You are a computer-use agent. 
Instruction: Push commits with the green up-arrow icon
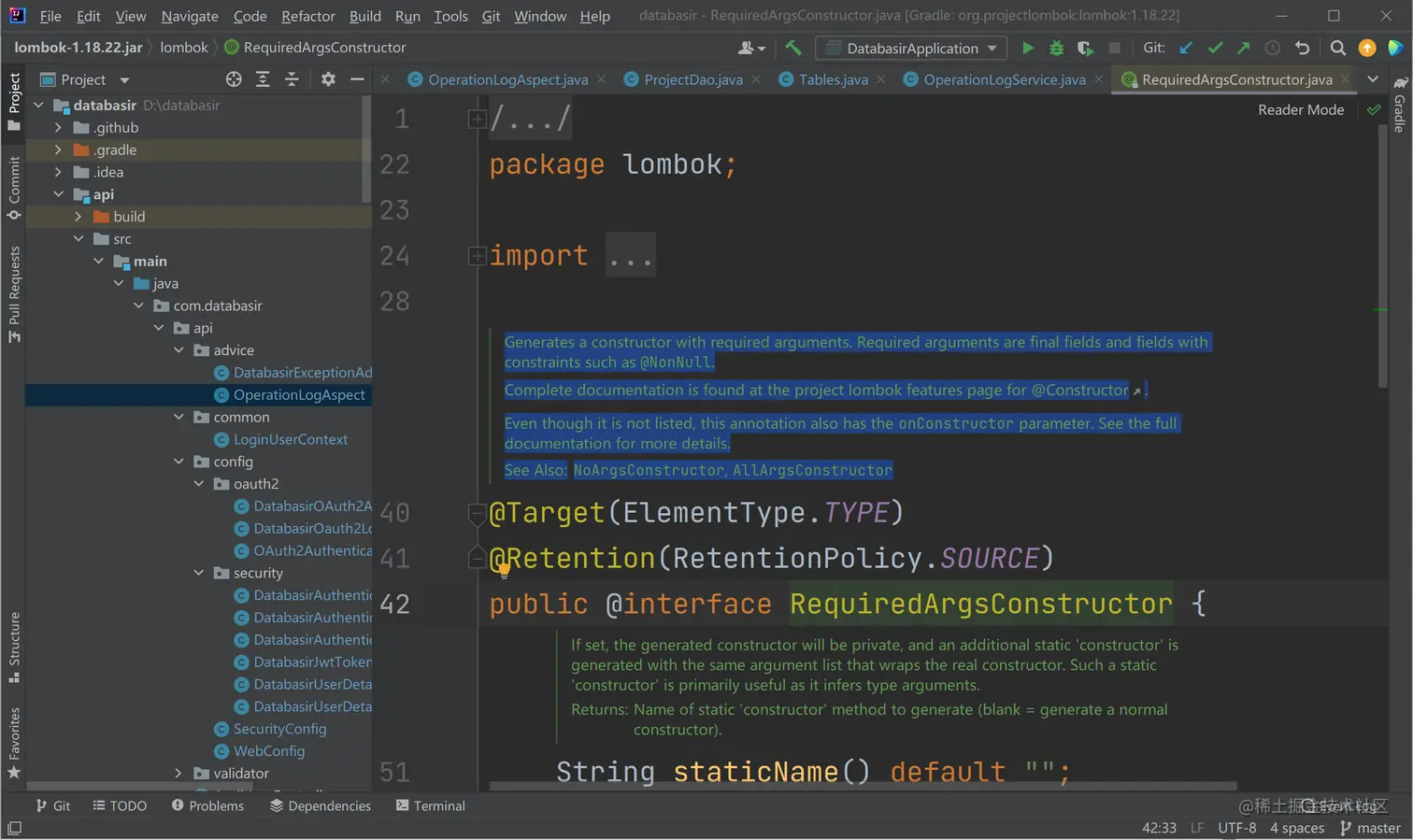1243,48
